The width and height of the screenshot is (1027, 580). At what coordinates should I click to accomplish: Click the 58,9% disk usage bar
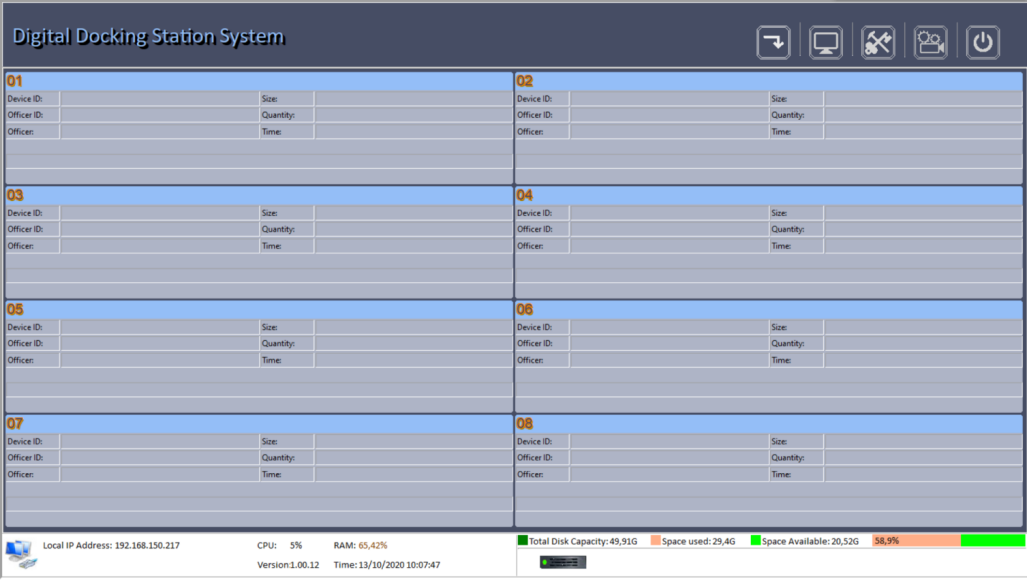pos(947,541)
